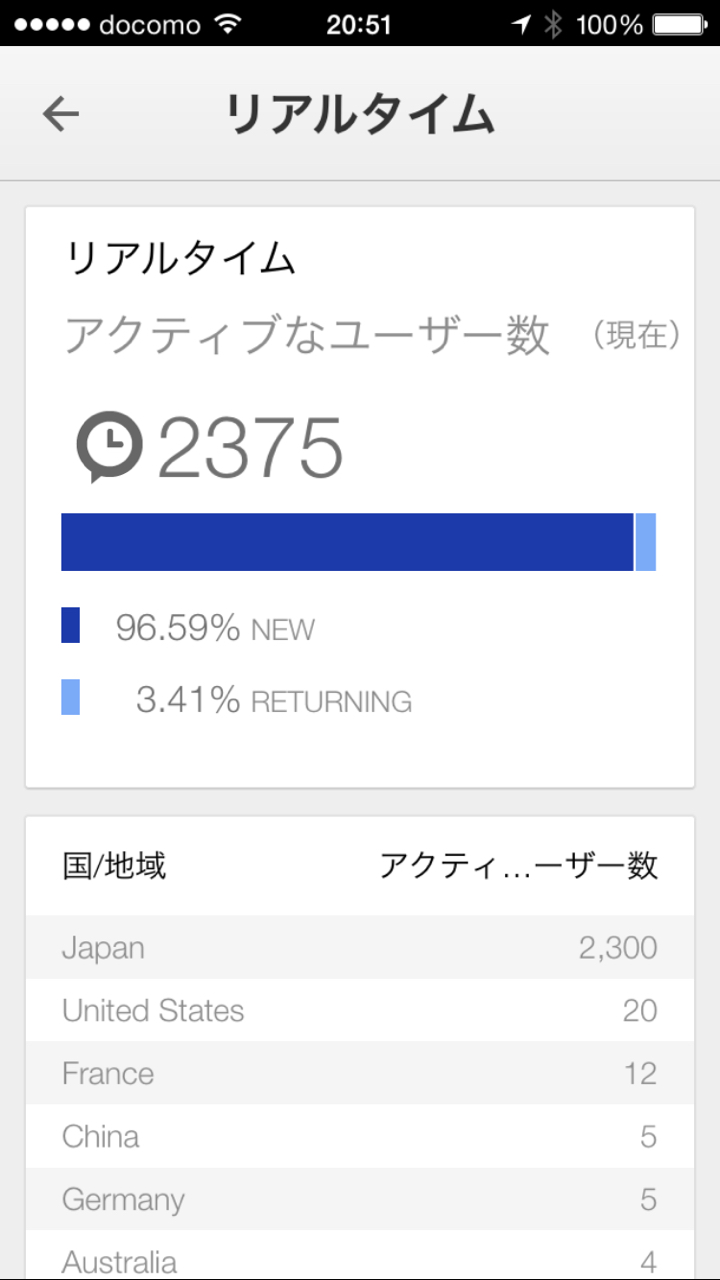This screenshot has width=720, height=1280.
Task: Tap the light blue RETURNING legend swatch
Action: click(71, 697)
